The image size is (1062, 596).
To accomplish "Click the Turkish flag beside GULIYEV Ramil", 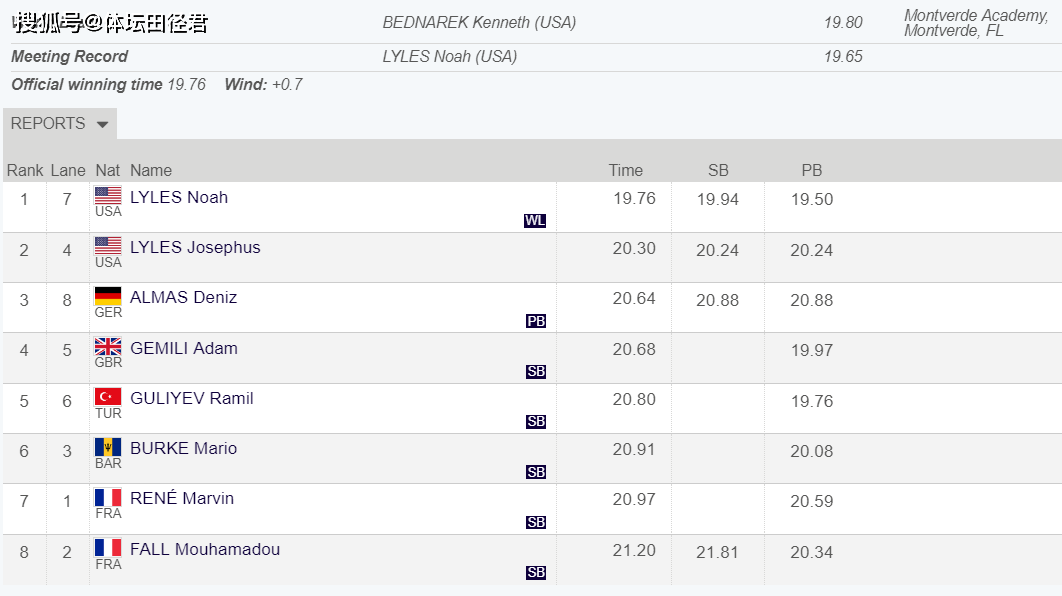I will (108, 397).
